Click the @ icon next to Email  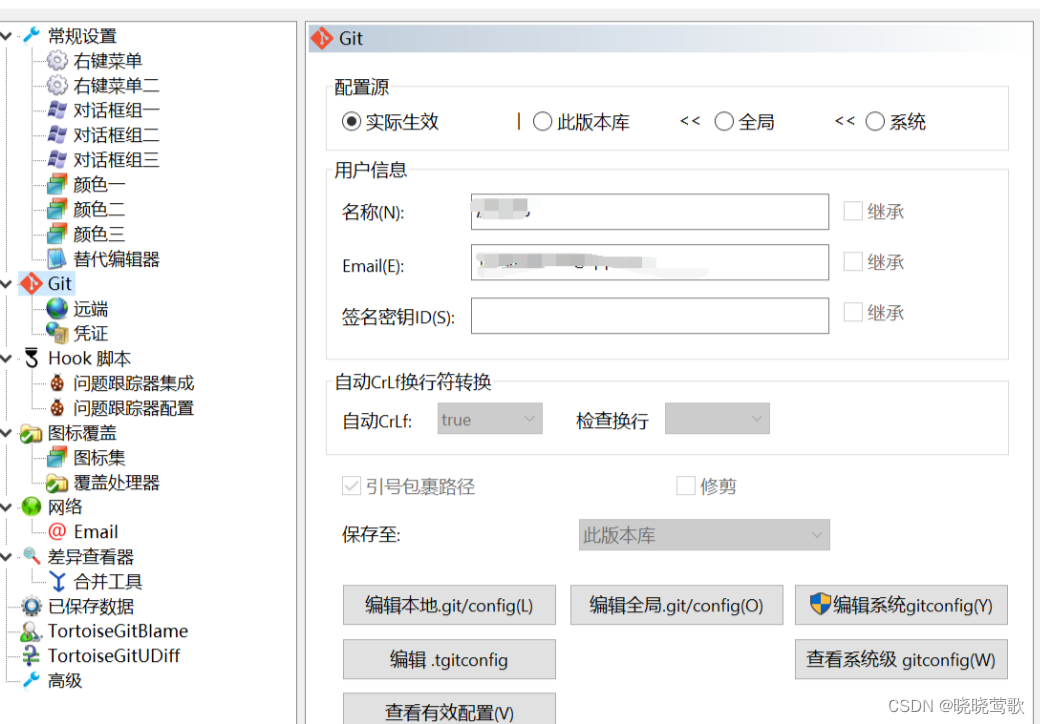(x=57, y=532)
